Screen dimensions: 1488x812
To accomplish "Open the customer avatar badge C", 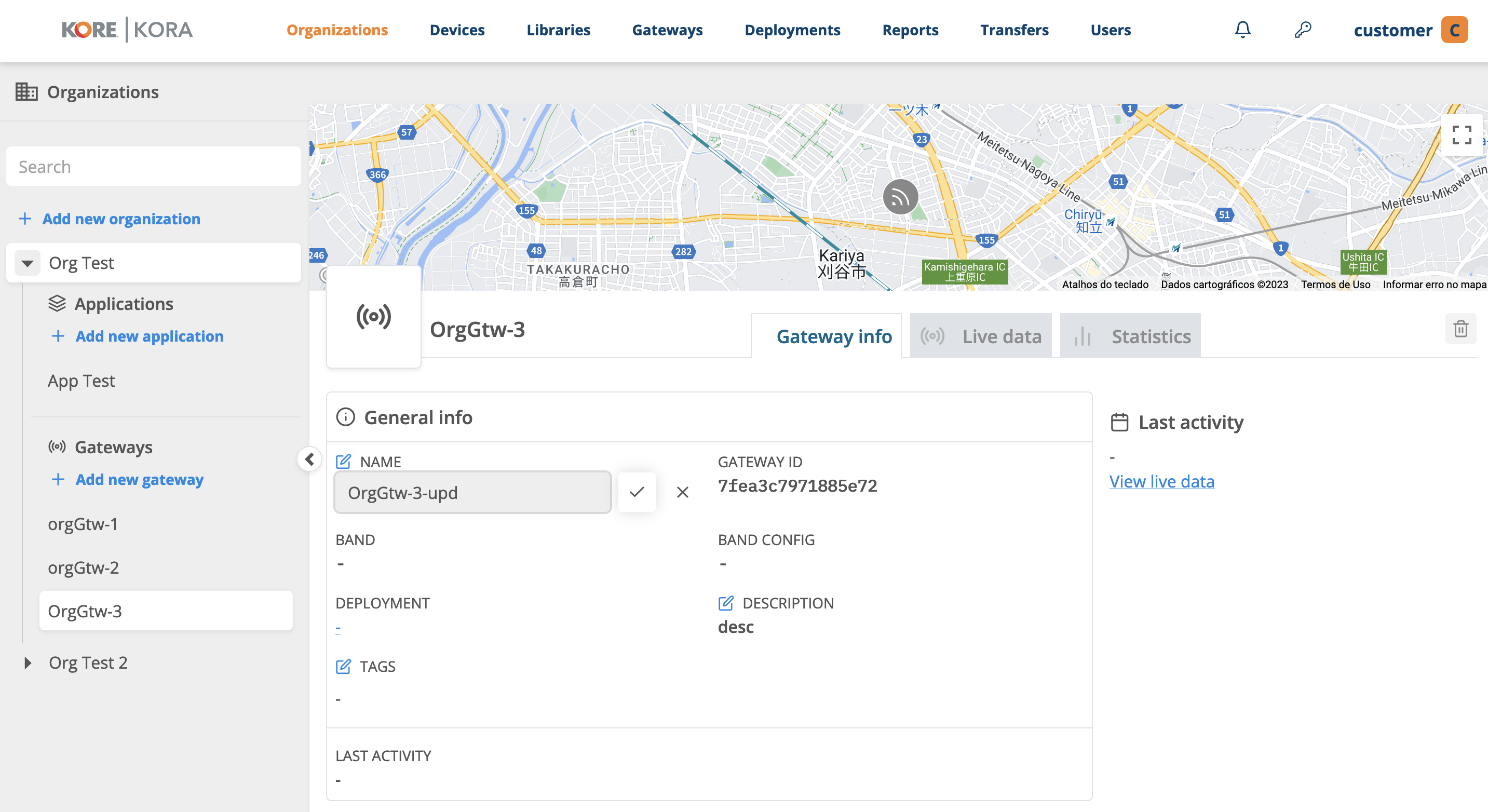I will click(x=1454, y=30).
